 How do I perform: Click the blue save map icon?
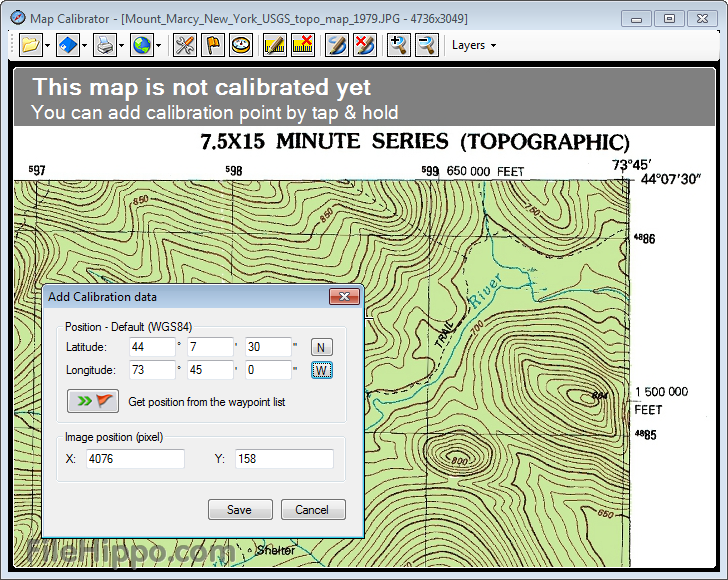[68, 46]
